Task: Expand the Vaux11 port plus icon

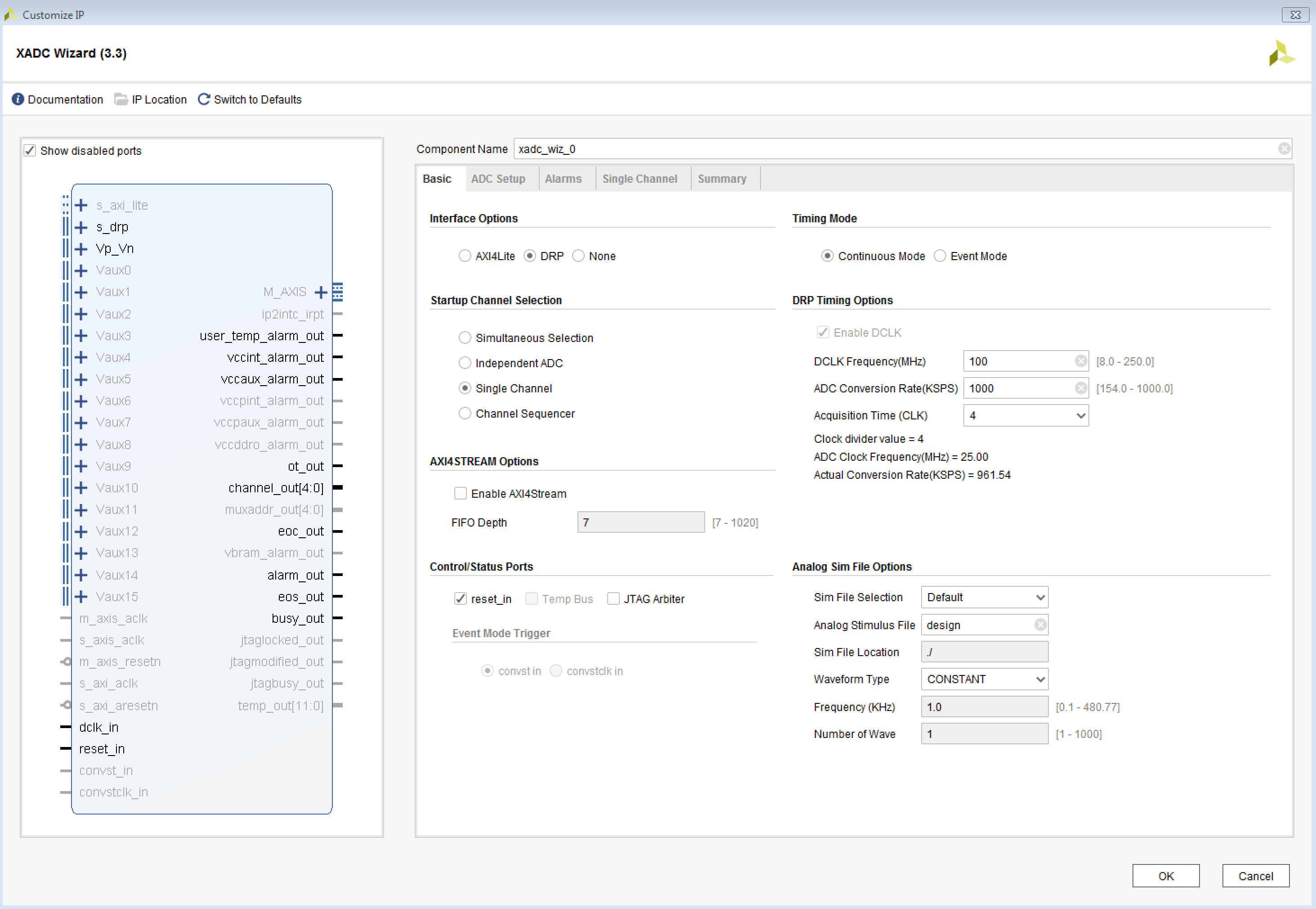Action: coord(81,510)
